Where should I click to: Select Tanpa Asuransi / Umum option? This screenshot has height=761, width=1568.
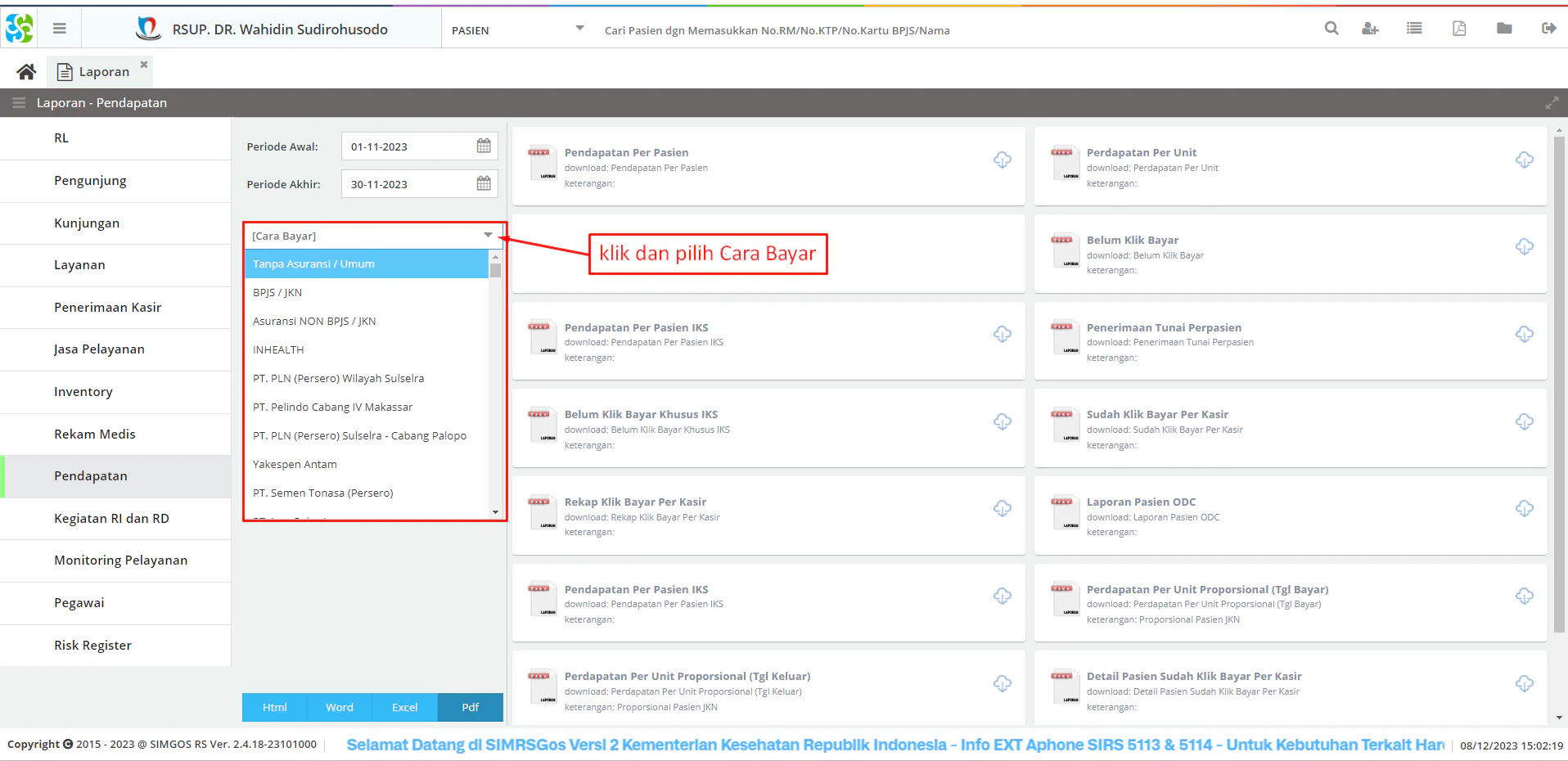[x=366, y=264]
